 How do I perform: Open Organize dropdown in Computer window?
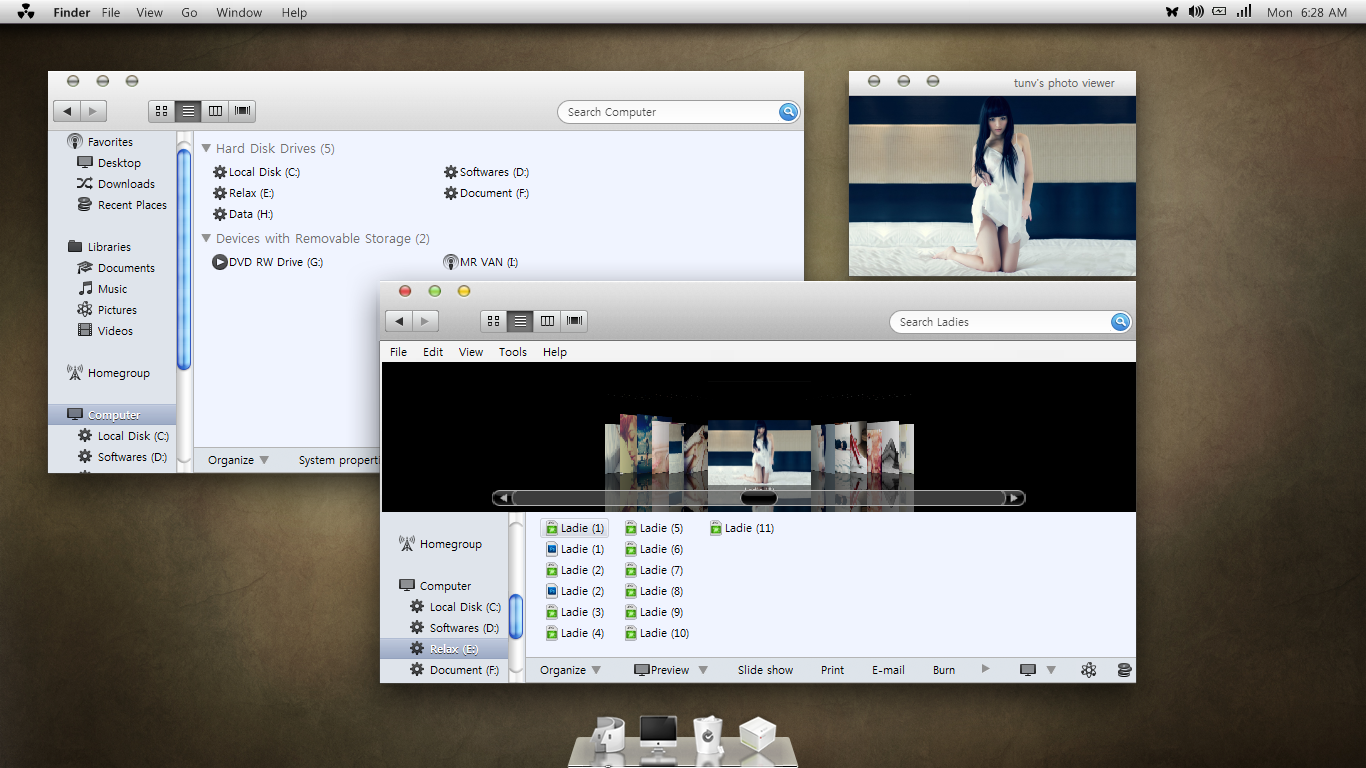coord(238,460)
